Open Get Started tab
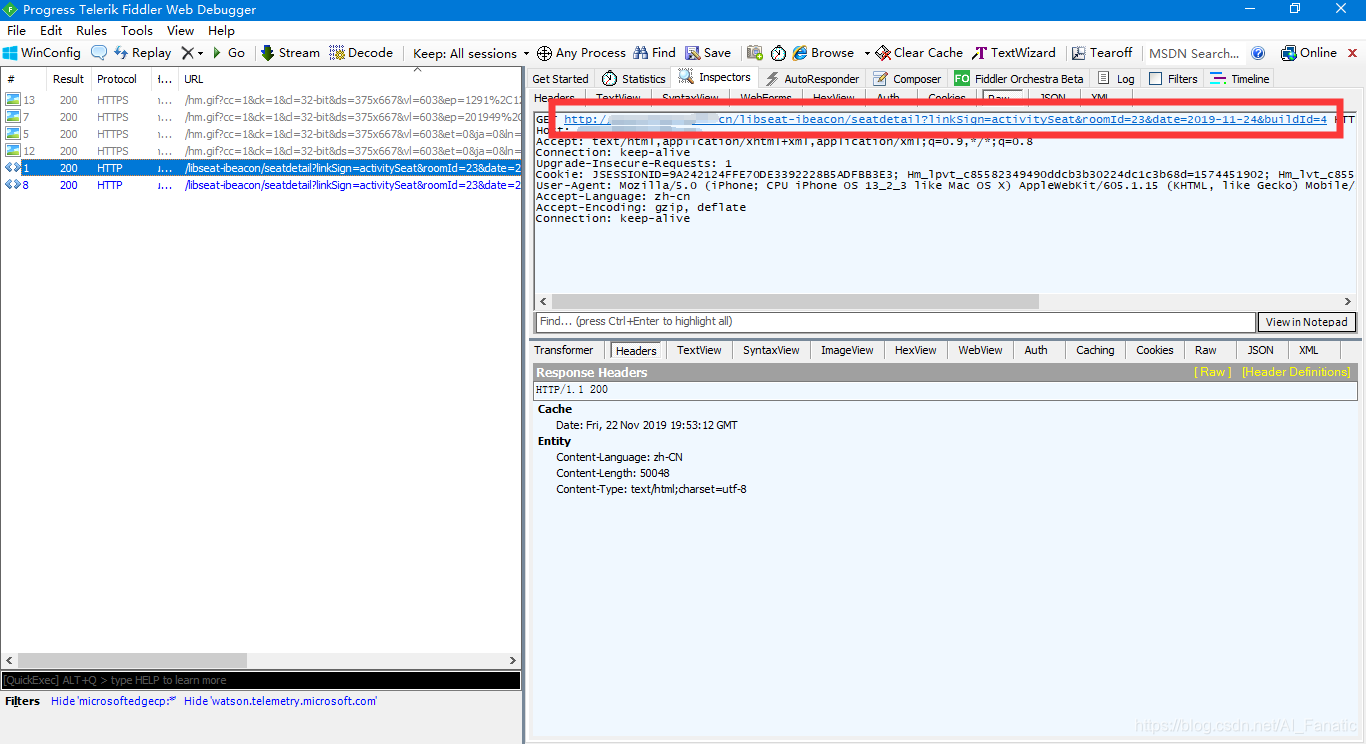Viewport: 1366px width, 744px height. pos(560,78)
